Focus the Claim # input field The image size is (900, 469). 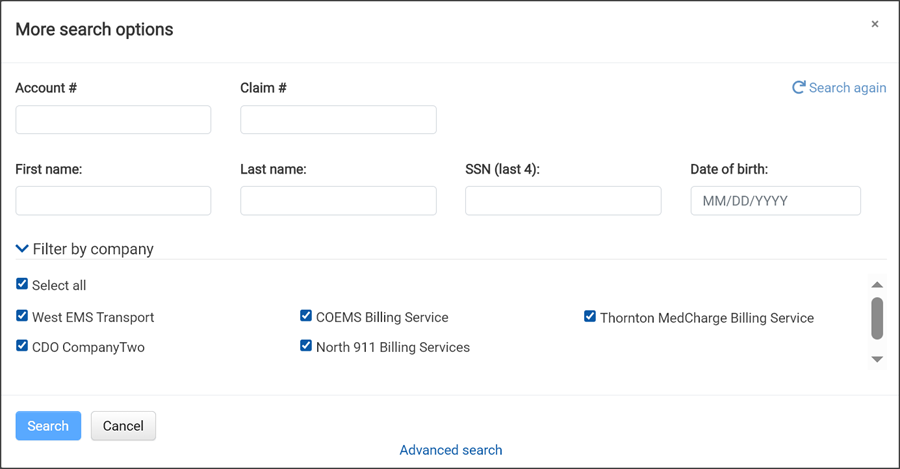338,119
